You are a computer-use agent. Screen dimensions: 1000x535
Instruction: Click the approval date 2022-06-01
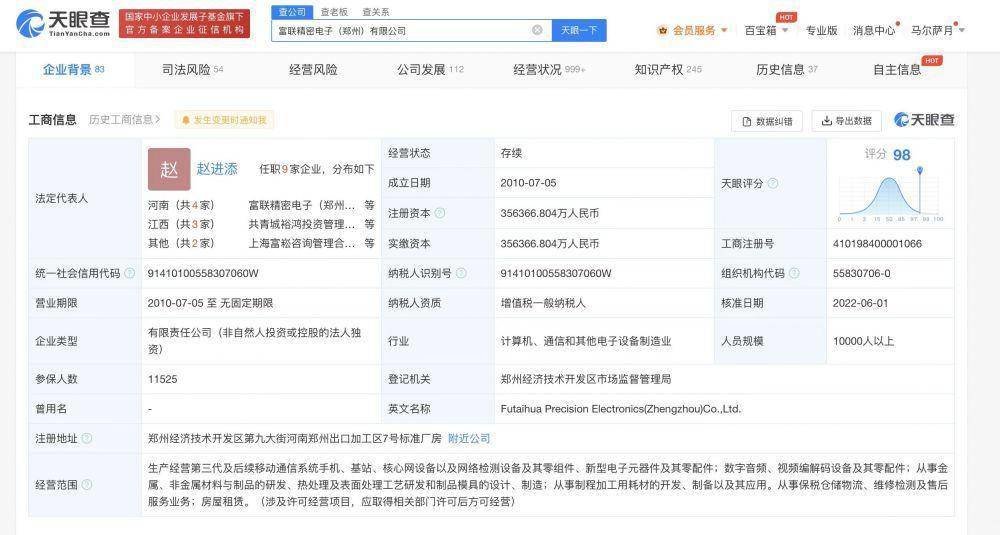pyautogui.click(x=860, y=303)
